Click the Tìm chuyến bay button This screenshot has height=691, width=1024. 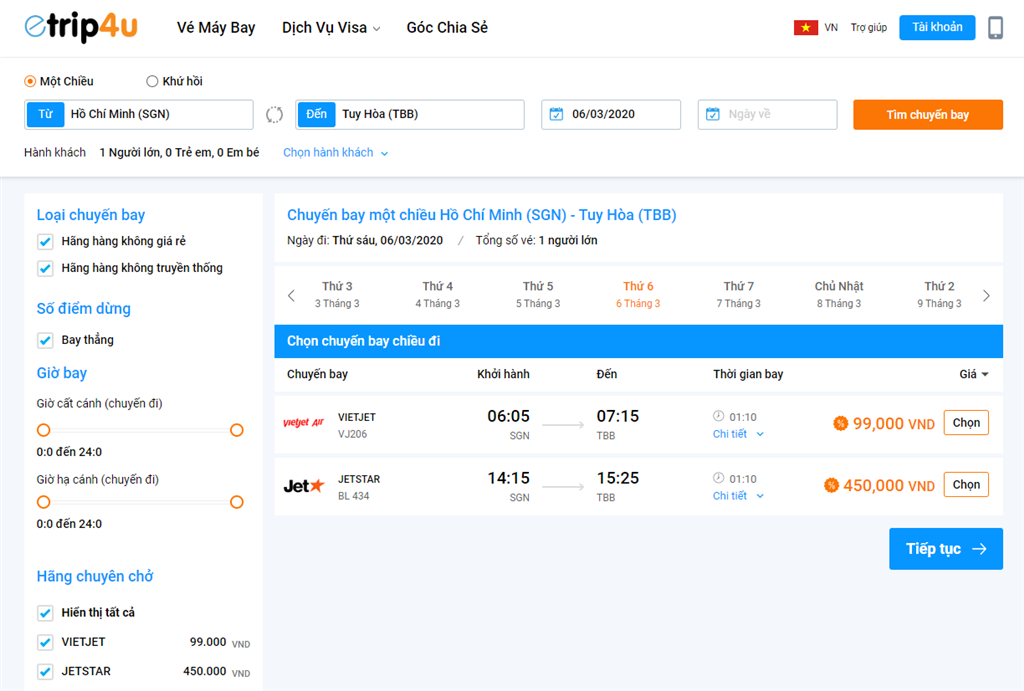point(927,114)
